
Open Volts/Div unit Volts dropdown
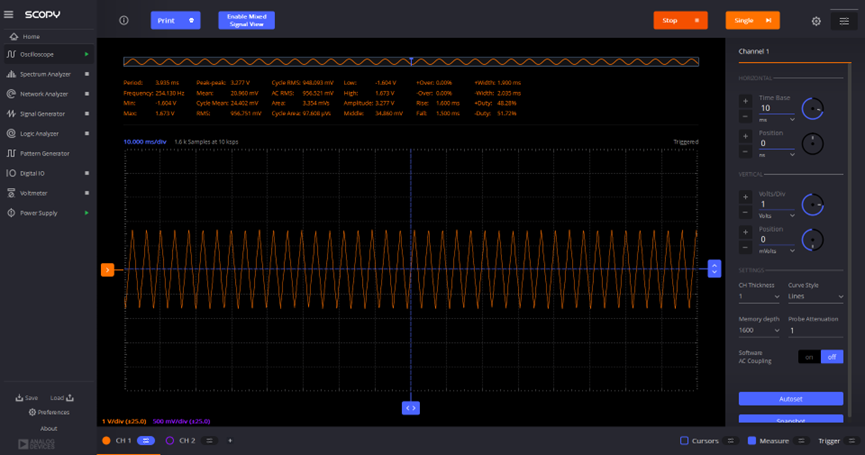(776, 216)
